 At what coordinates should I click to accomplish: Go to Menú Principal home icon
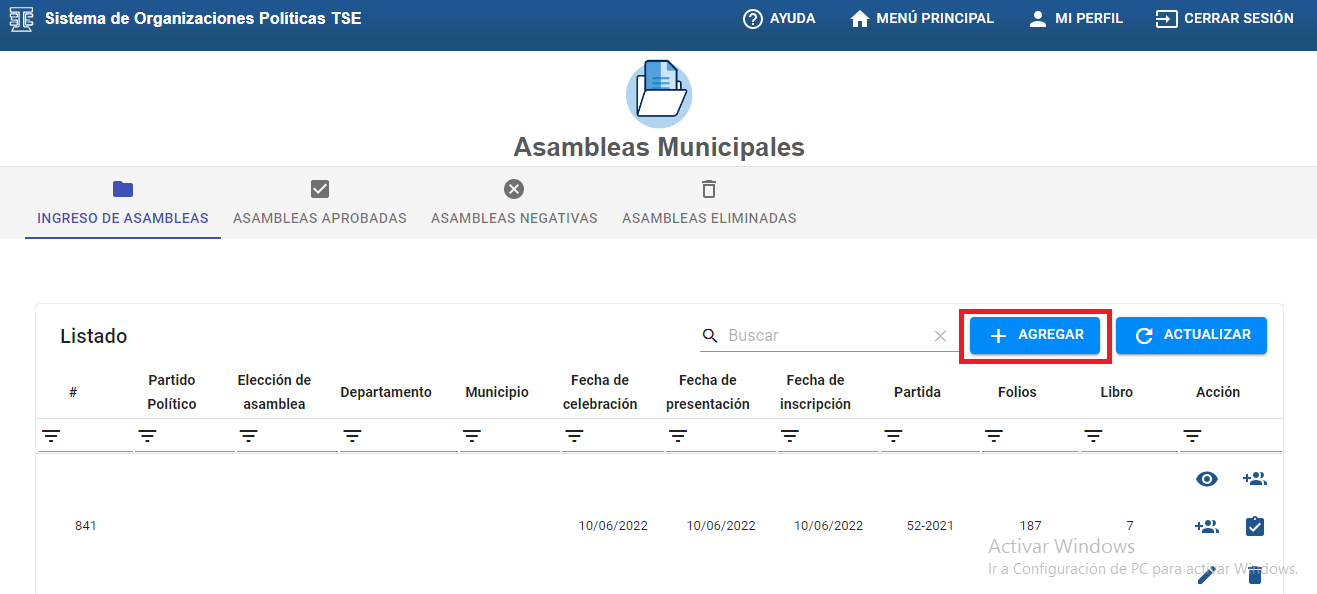coord(860,19)
